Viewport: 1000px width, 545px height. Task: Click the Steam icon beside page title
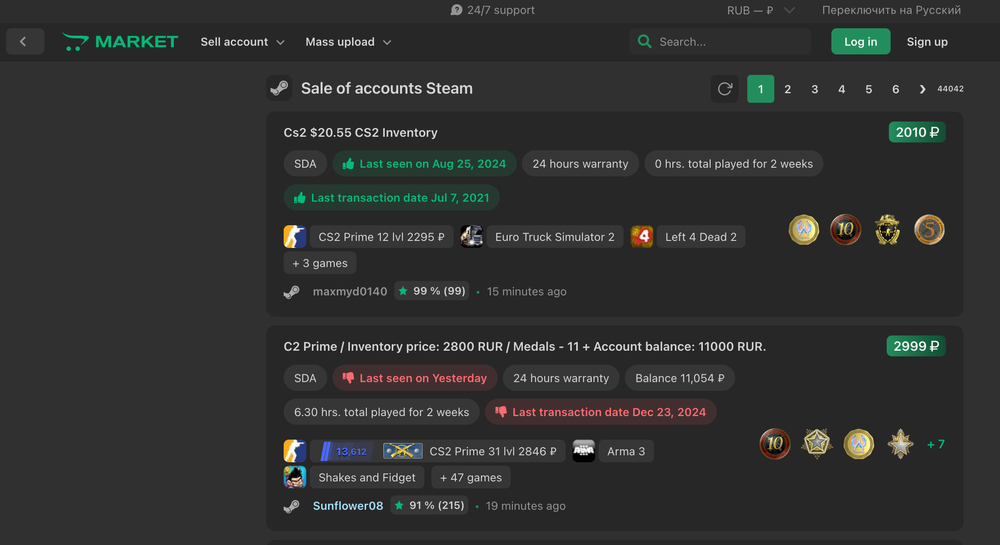[x=279, y=88]
